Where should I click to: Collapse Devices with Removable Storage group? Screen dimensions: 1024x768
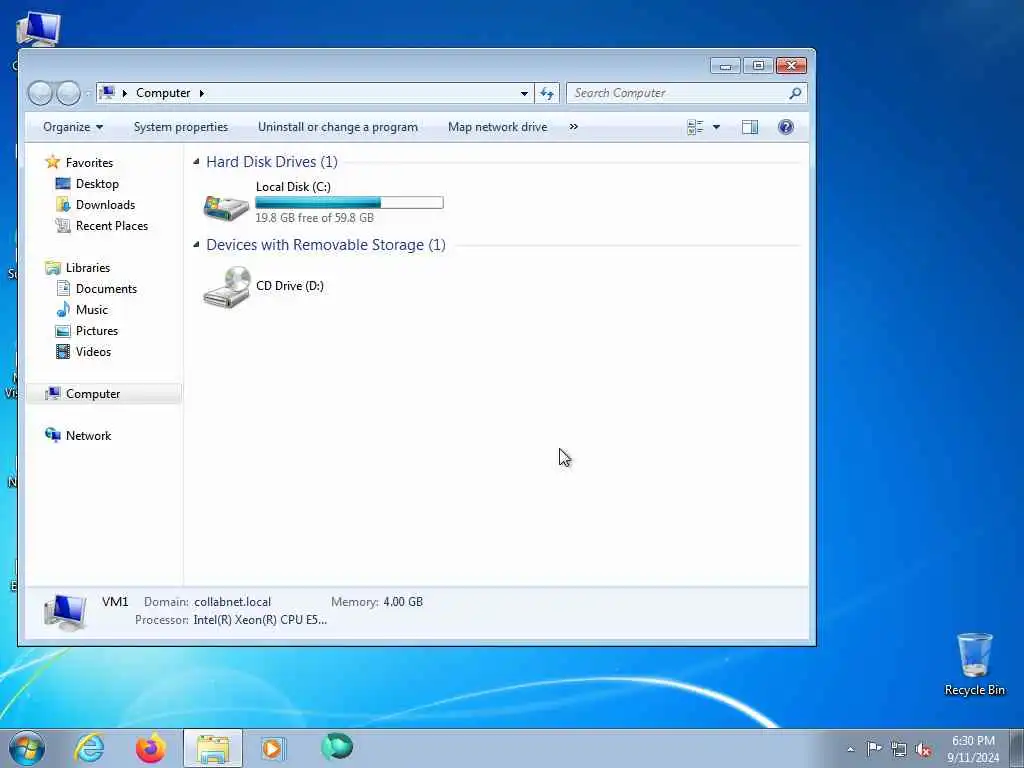click(x=196, y=244)
